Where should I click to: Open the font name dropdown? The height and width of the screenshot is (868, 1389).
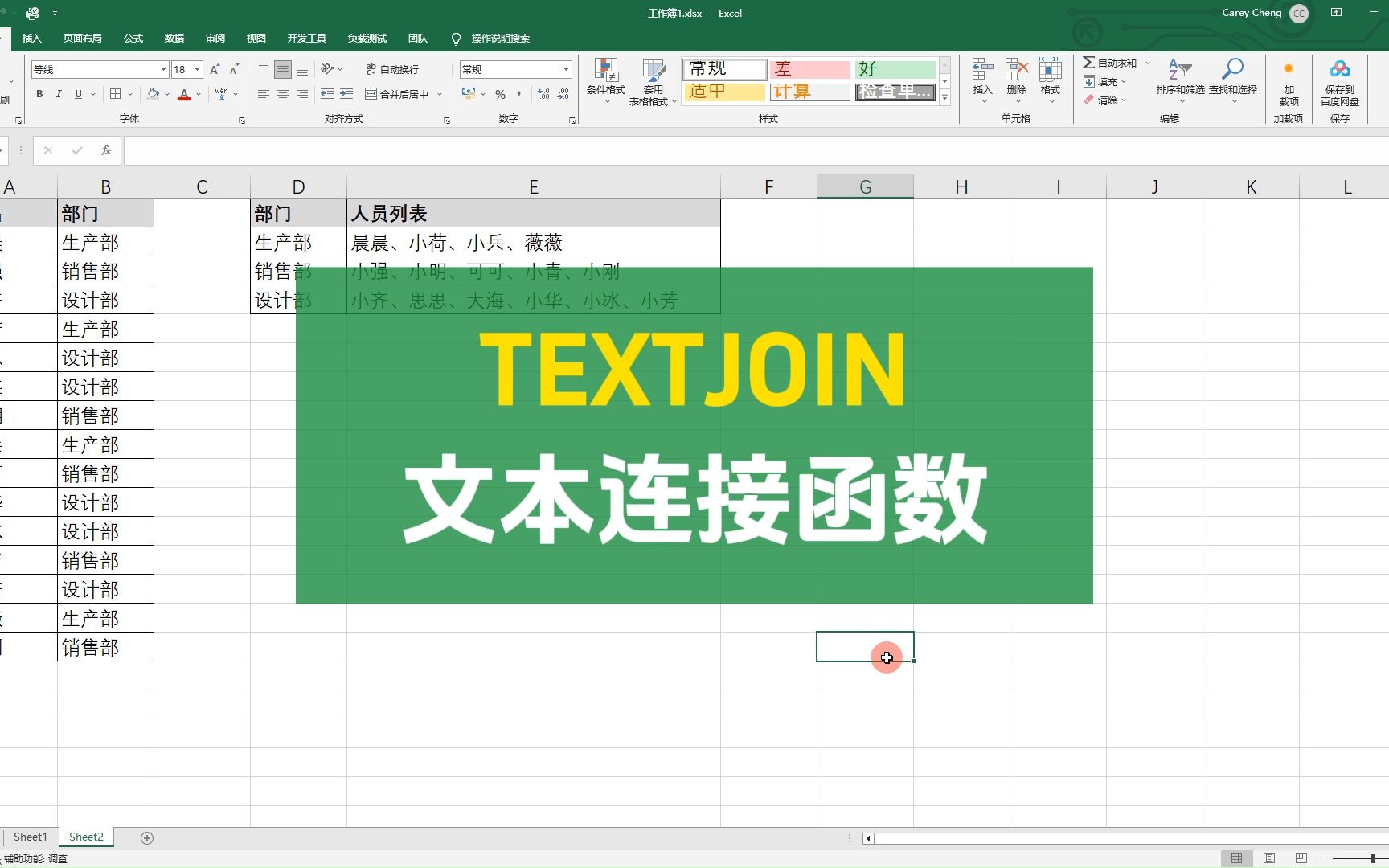164,70
